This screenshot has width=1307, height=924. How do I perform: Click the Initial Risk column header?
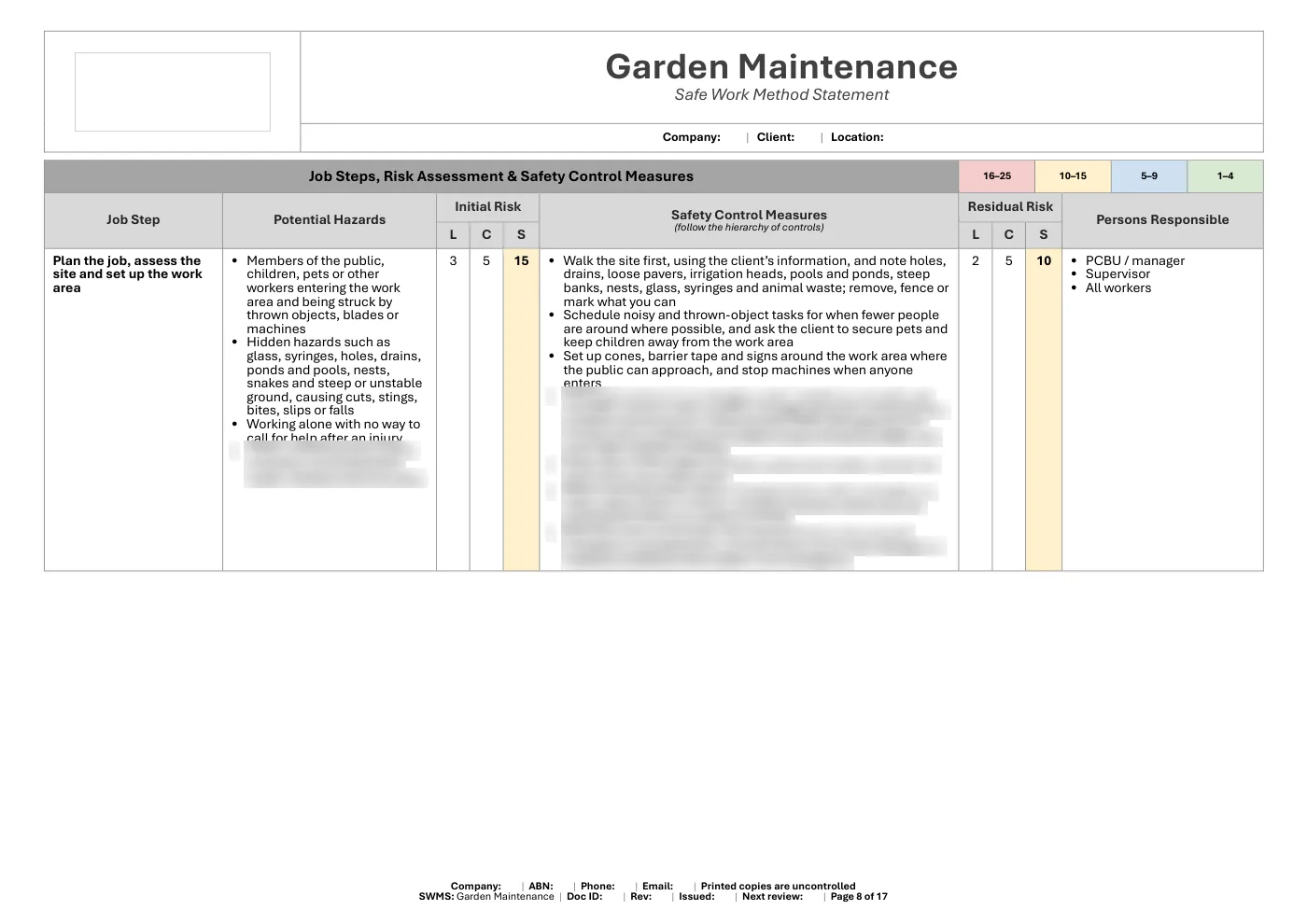point(487,207)
